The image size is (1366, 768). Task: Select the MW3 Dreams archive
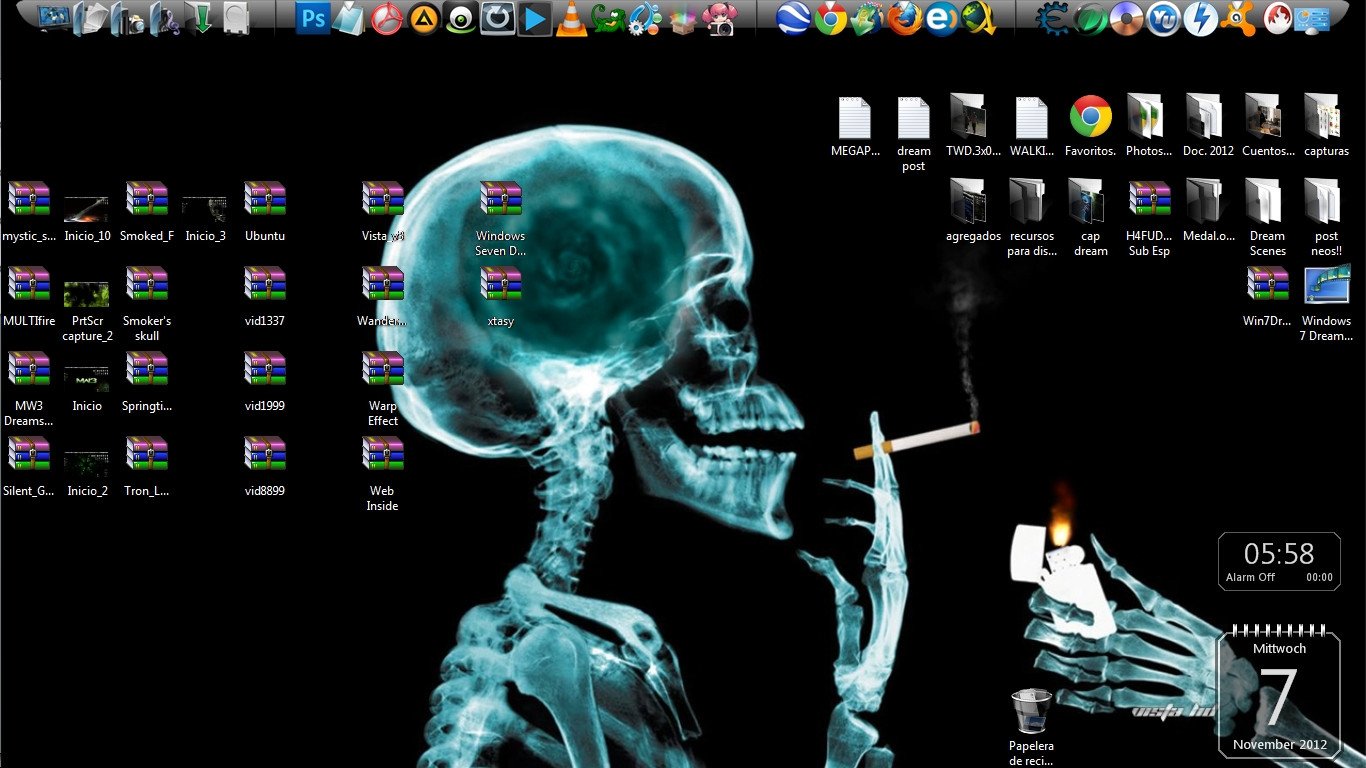pos(29,389)
